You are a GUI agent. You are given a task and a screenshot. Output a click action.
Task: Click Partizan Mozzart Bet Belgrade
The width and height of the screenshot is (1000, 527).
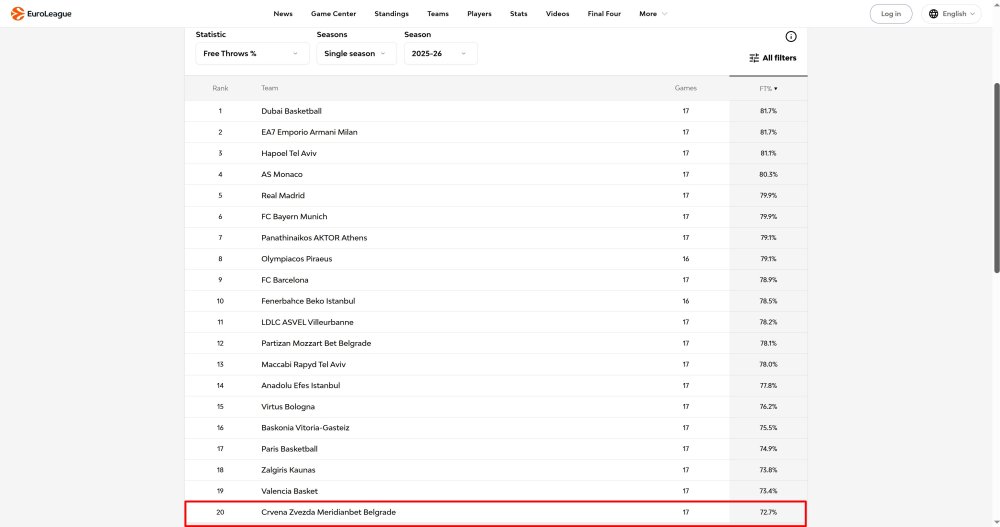(x=316, y=343)
